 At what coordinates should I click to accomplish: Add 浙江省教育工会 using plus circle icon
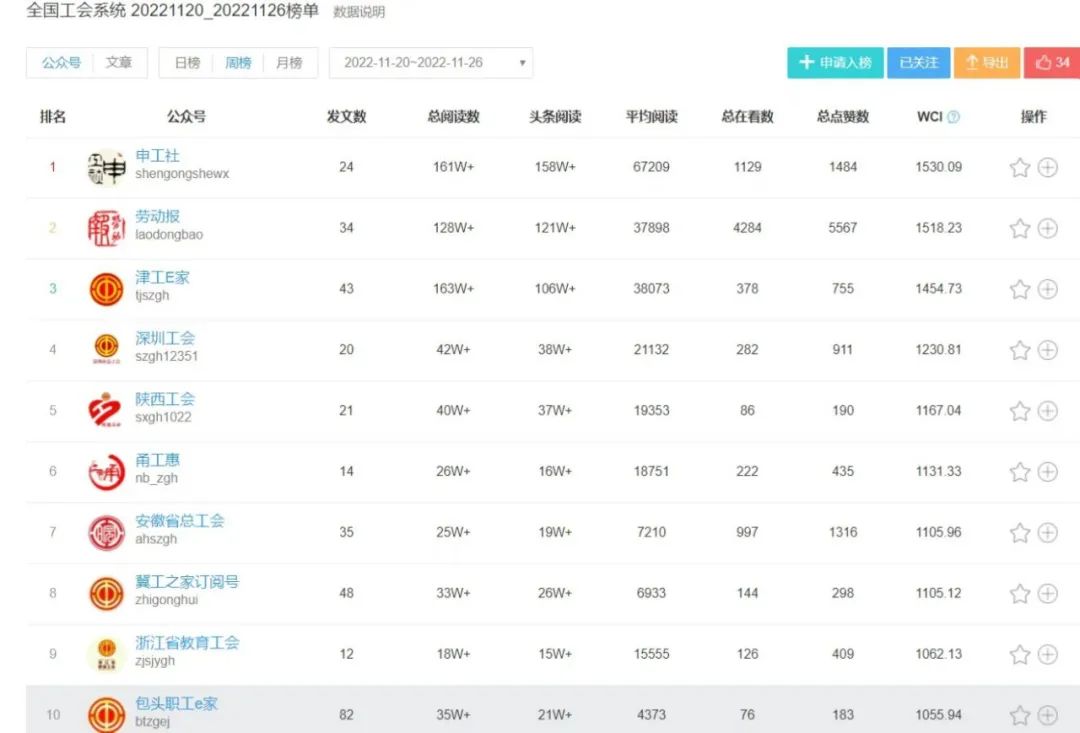pos(1047,655)
